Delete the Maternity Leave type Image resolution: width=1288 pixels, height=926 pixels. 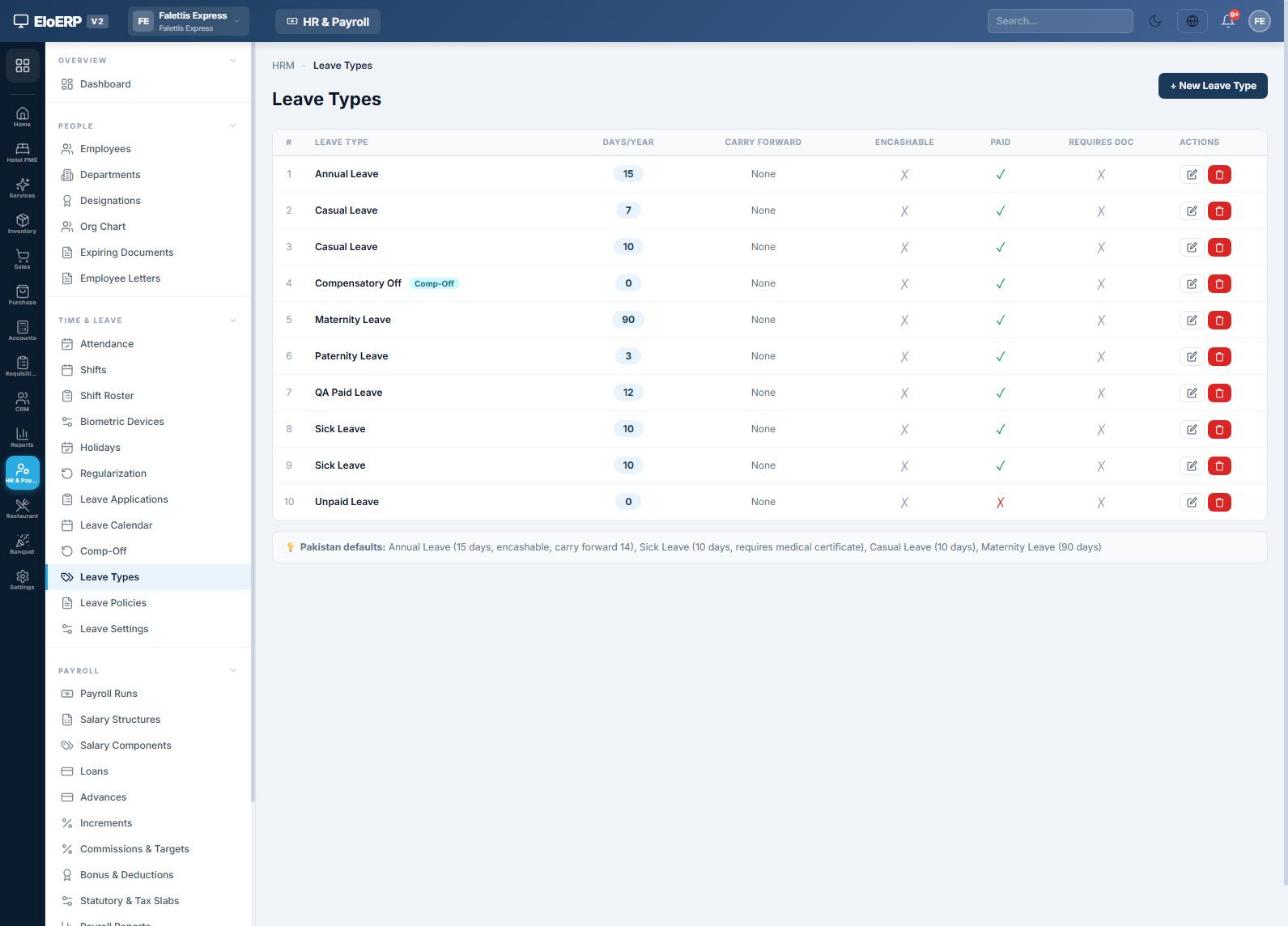click(1219, 320)
